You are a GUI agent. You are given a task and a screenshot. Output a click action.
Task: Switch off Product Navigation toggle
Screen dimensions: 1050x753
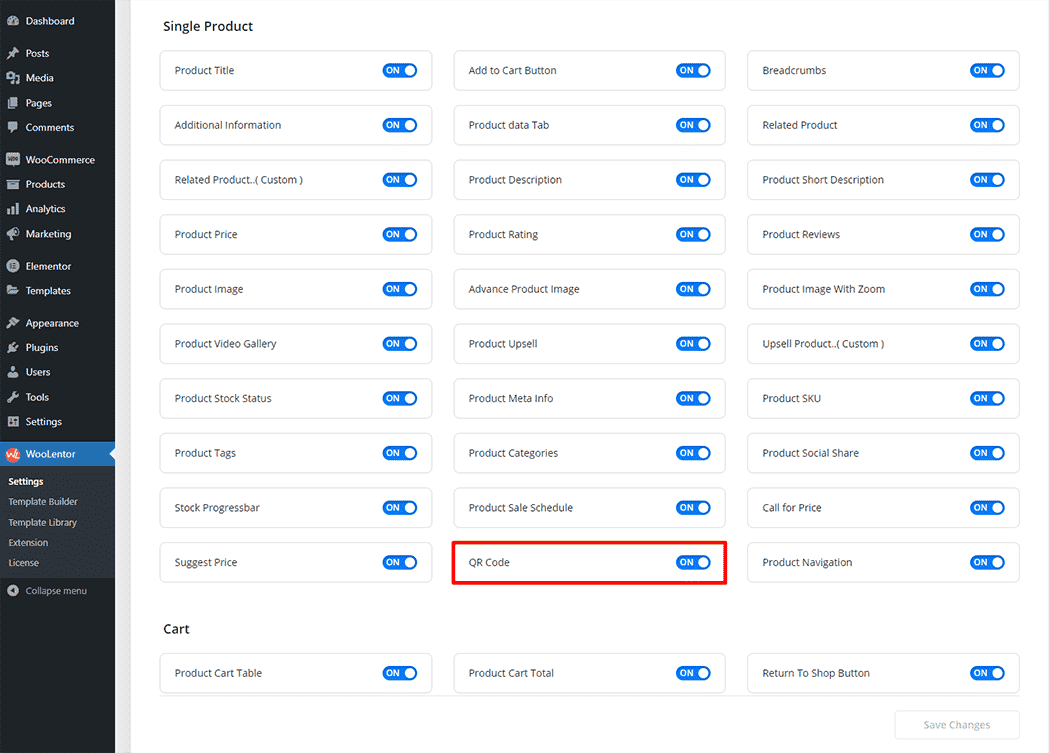[x=986, y=562]
